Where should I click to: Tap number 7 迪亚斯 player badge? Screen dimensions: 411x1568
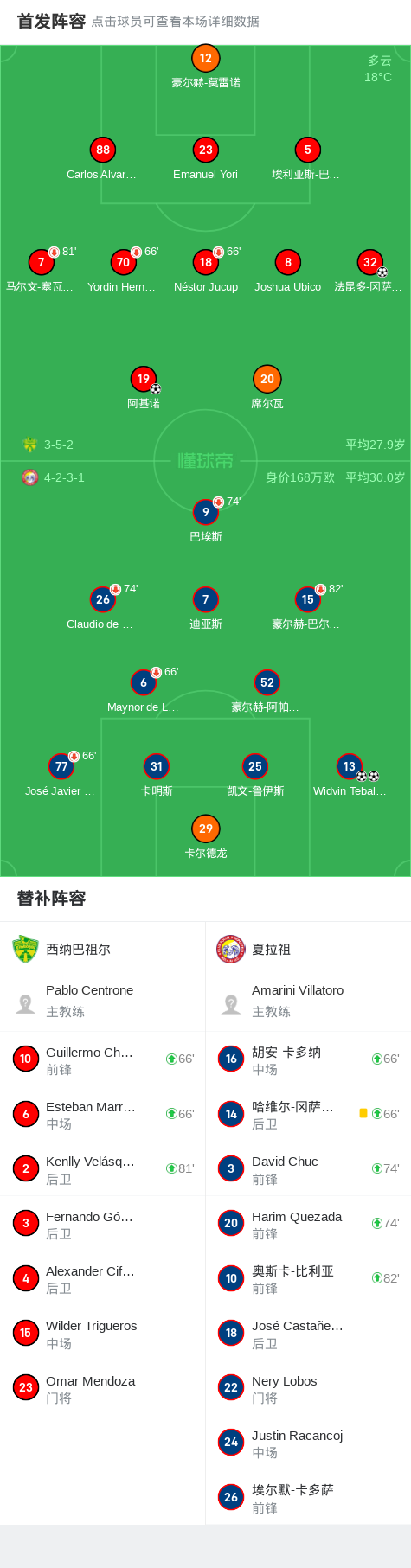(205, 599)
